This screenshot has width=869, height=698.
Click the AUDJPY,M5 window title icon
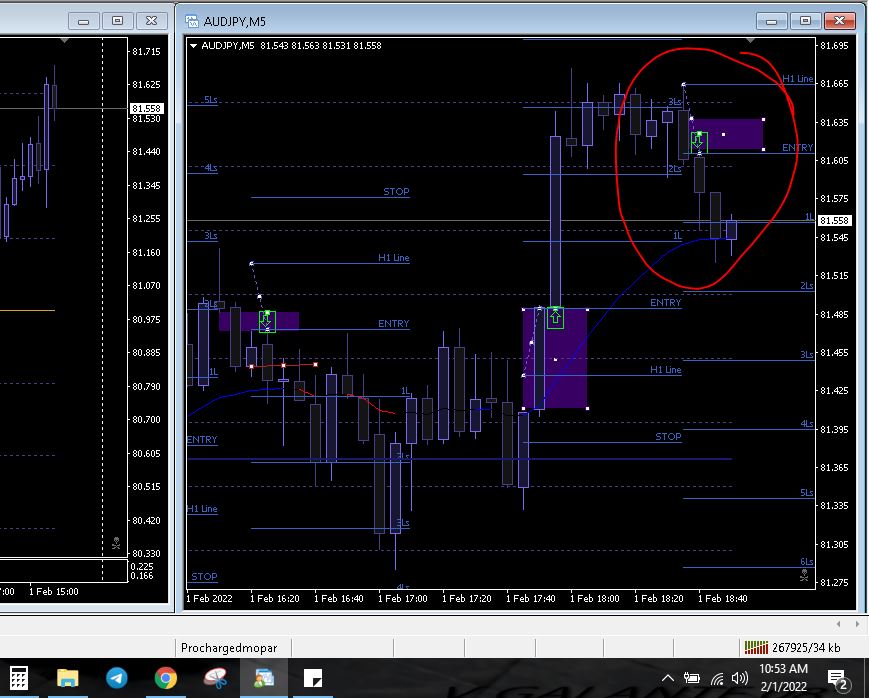click(x=192, y=21)
